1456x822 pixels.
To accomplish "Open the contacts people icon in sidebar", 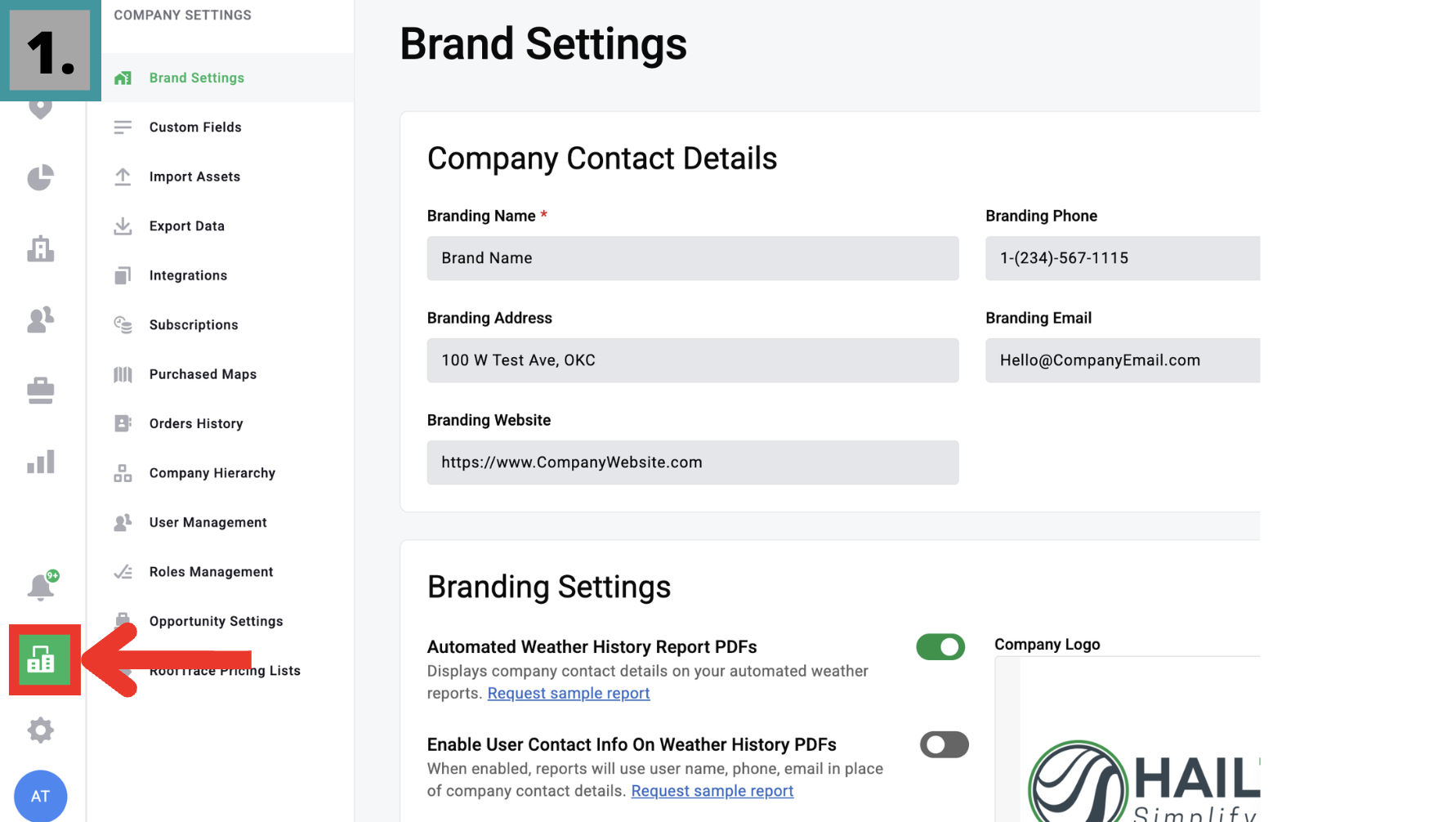I will point(40,319).
